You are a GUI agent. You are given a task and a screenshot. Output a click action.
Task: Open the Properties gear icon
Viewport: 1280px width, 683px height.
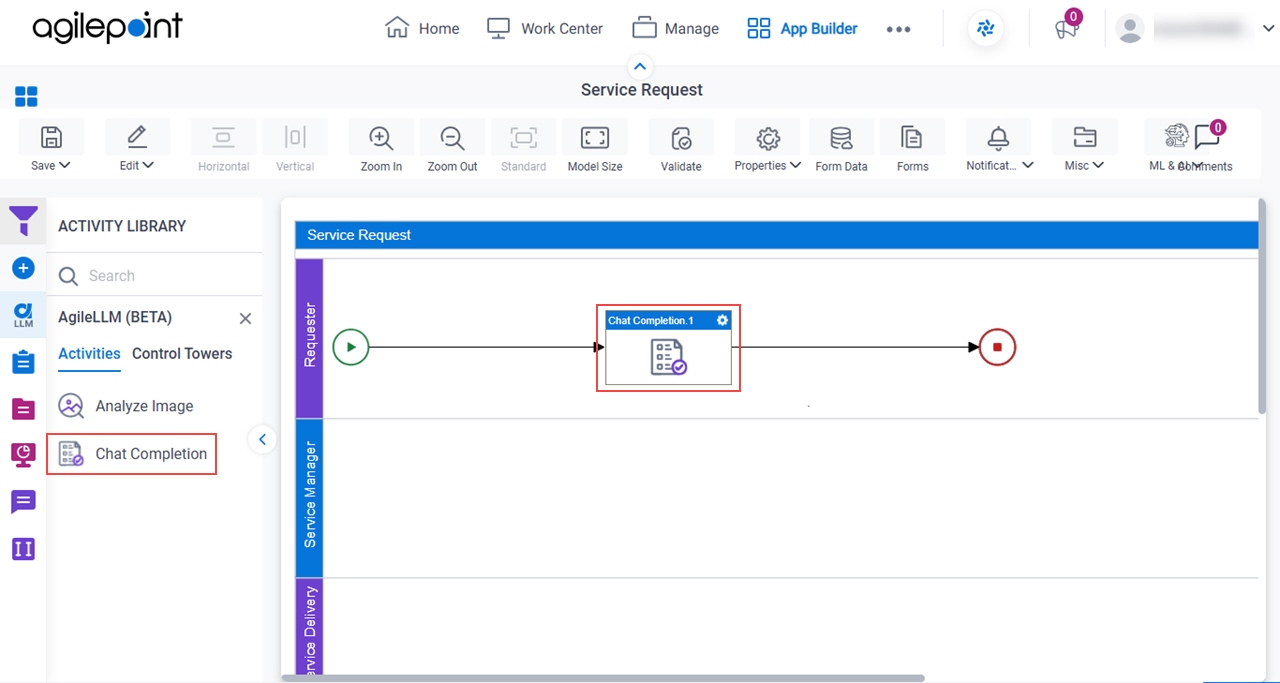click(x=768, y=137)
